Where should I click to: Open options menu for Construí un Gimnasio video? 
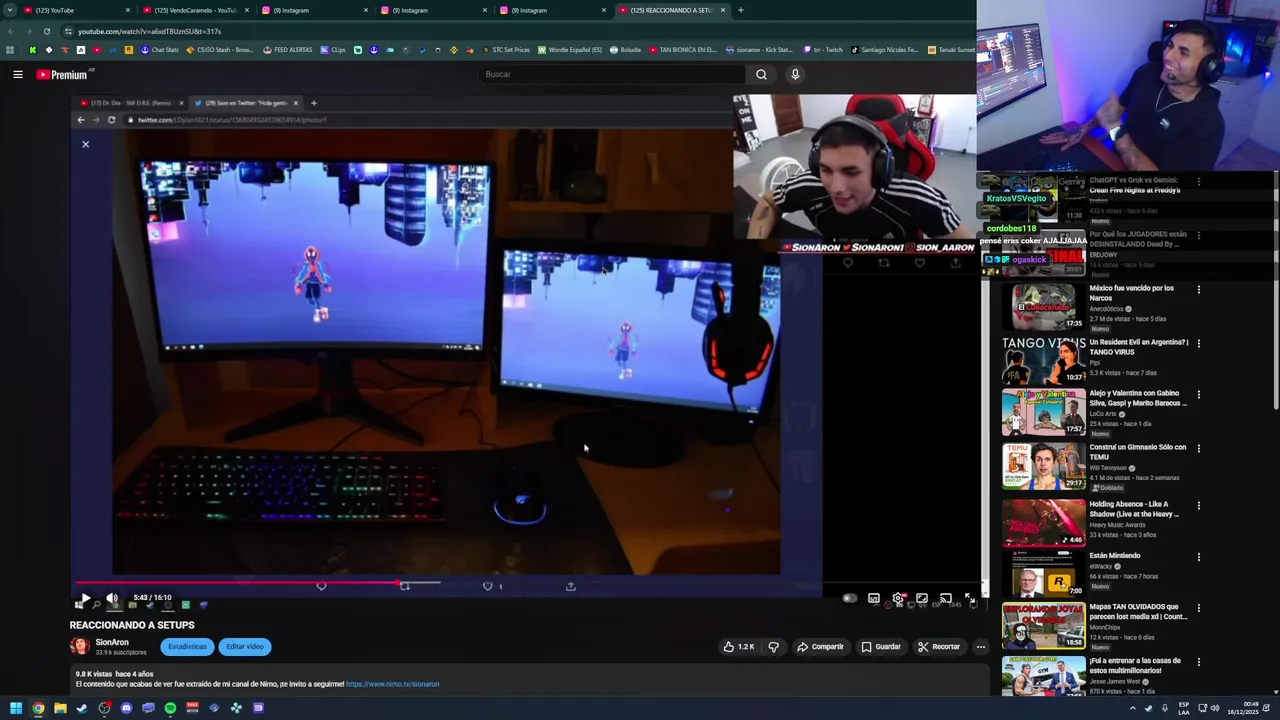point(1198,449)
